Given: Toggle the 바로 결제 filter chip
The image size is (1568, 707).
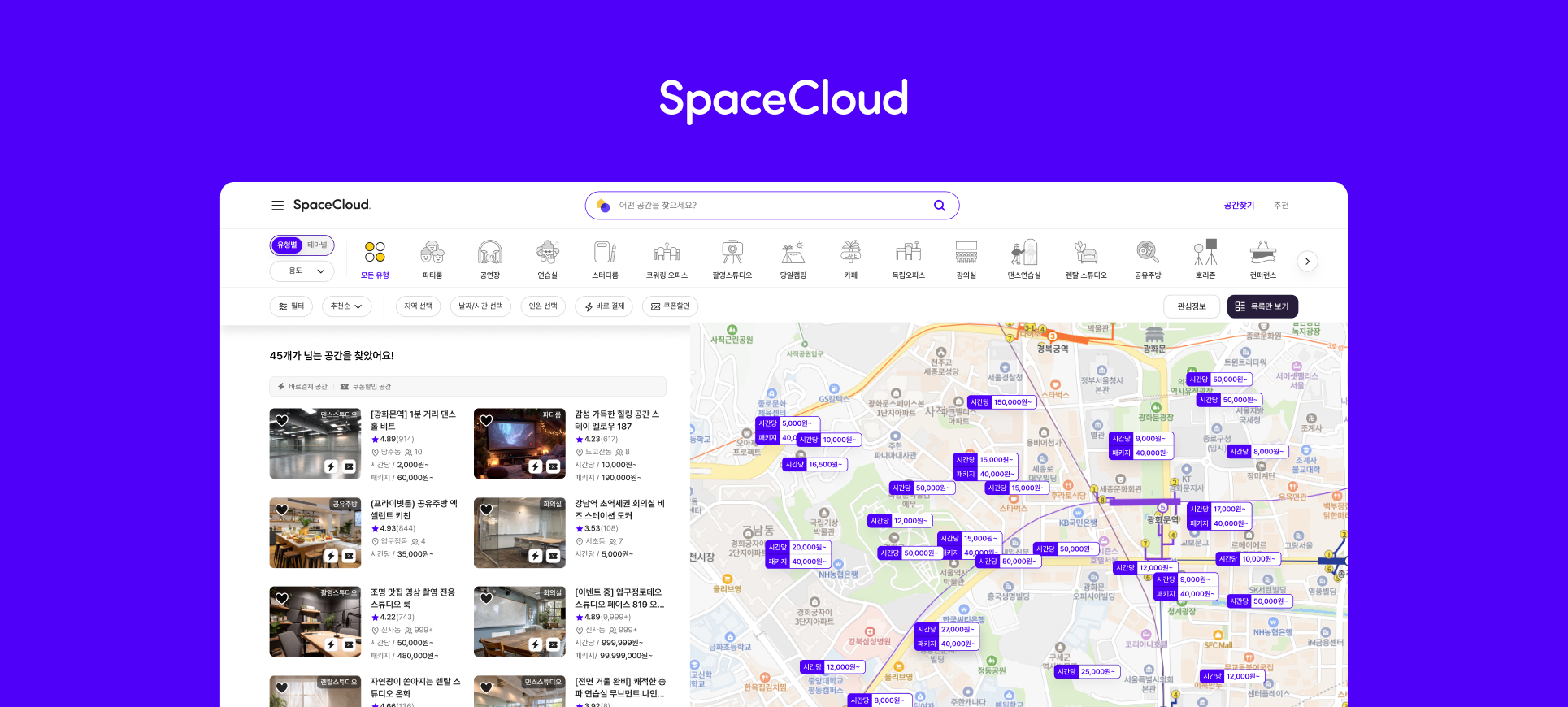Looking at the screenshot, I should coord(605,306).
